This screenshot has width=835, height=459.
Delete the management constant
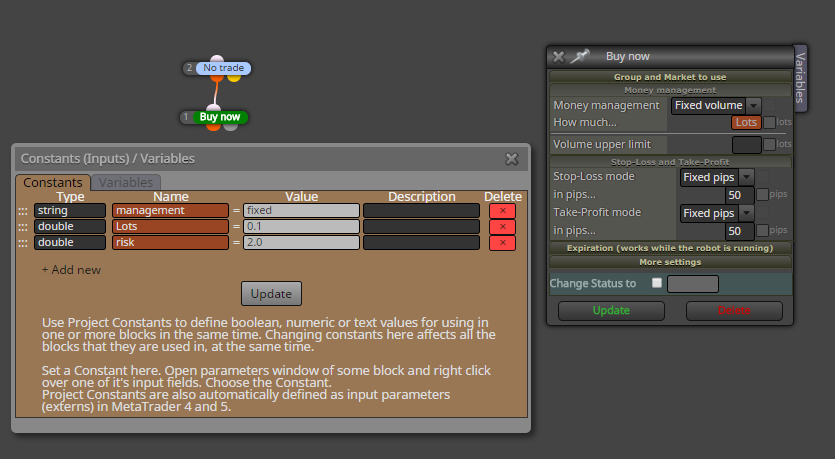point(502,211)
